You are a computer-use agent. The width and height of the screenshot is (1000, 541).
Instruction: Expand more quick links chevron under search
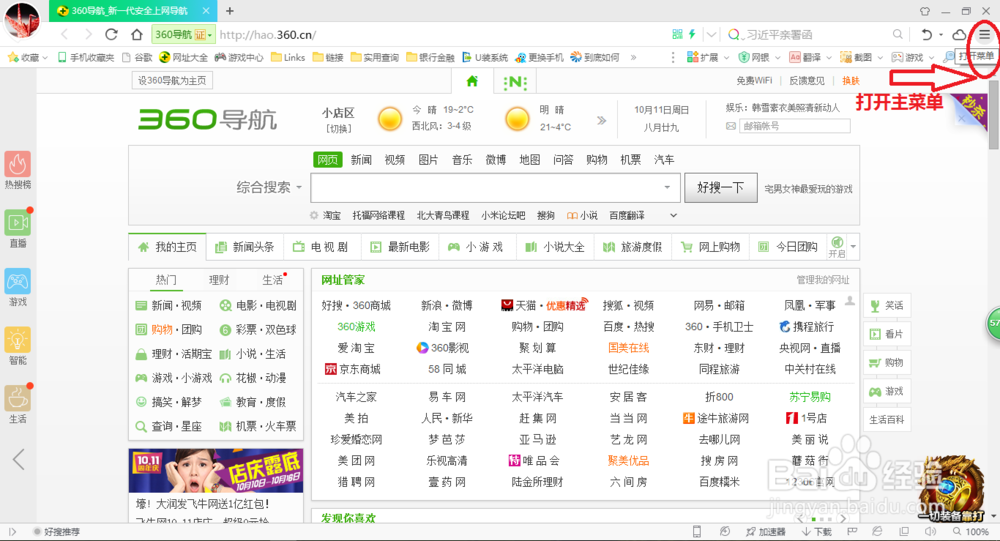pyautogui.click(x=673, y=216)
